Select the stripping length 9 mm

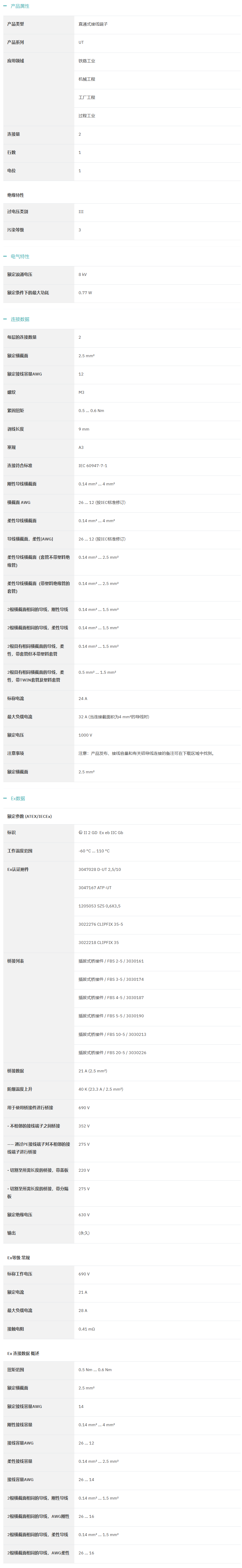pyautogui.click(x=84, y=429)
